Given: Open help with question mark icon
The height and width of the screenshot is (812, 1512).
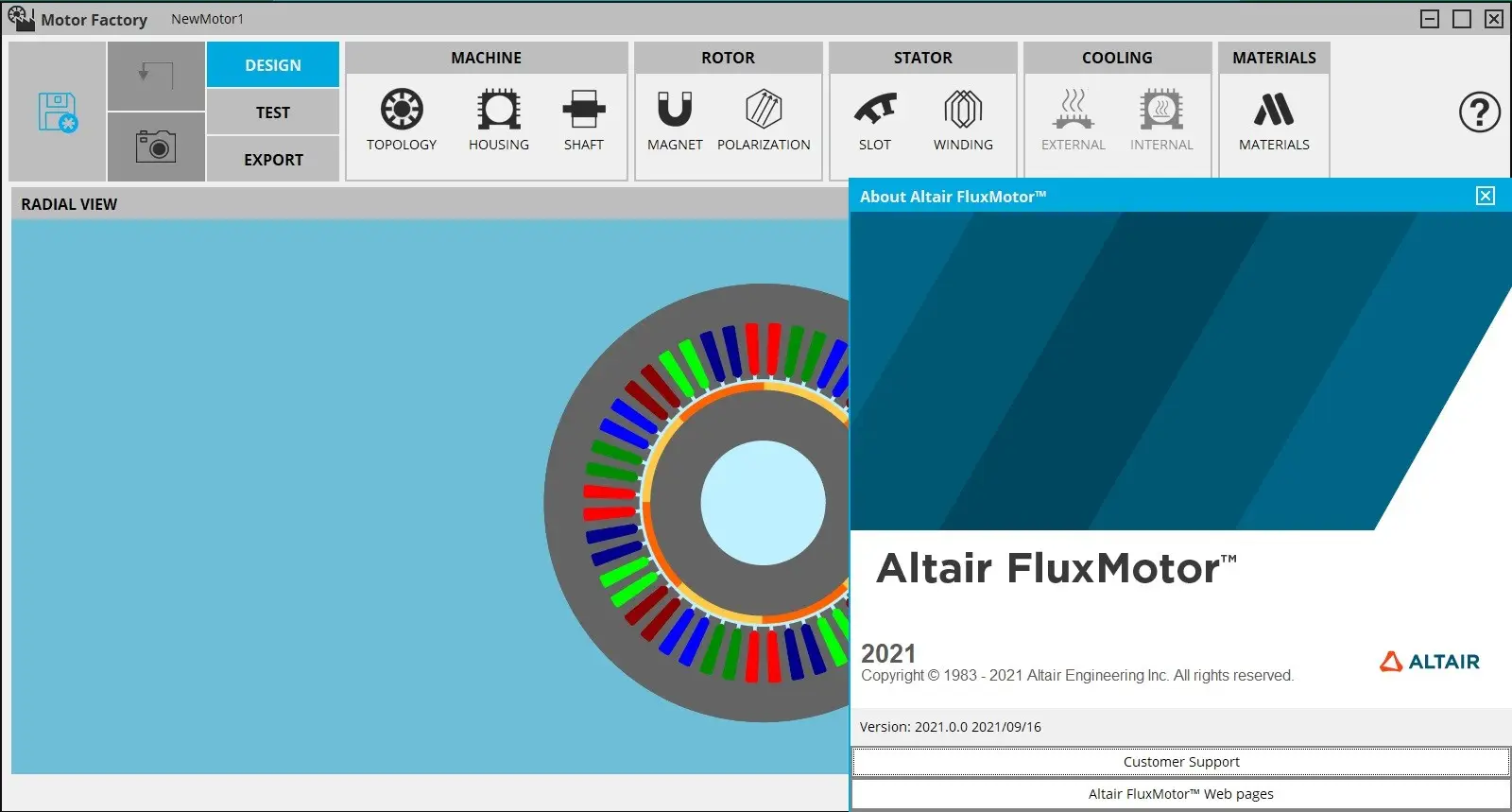Looking at the screenshot, I should pos(1480,112).
